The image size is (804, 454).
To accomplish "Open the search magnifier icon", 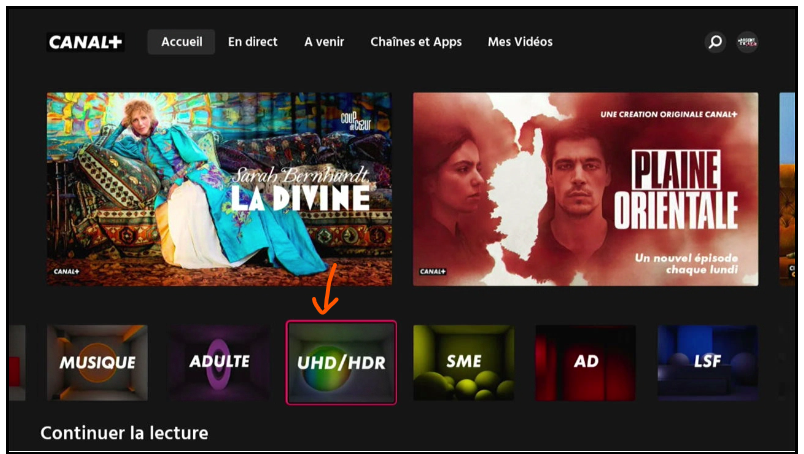I will click(715, 42).
